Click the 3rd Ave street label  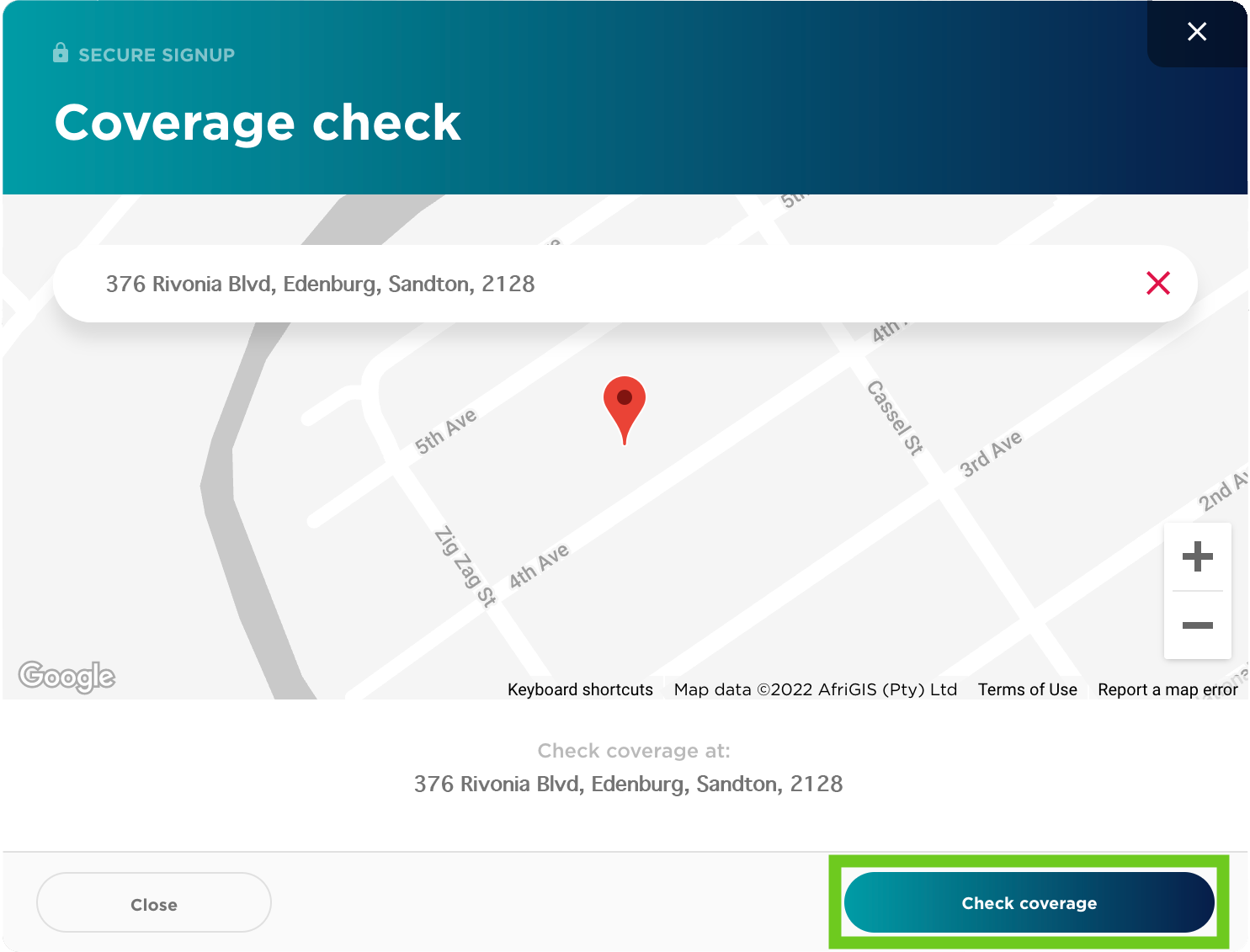click(x=991, y=453)
